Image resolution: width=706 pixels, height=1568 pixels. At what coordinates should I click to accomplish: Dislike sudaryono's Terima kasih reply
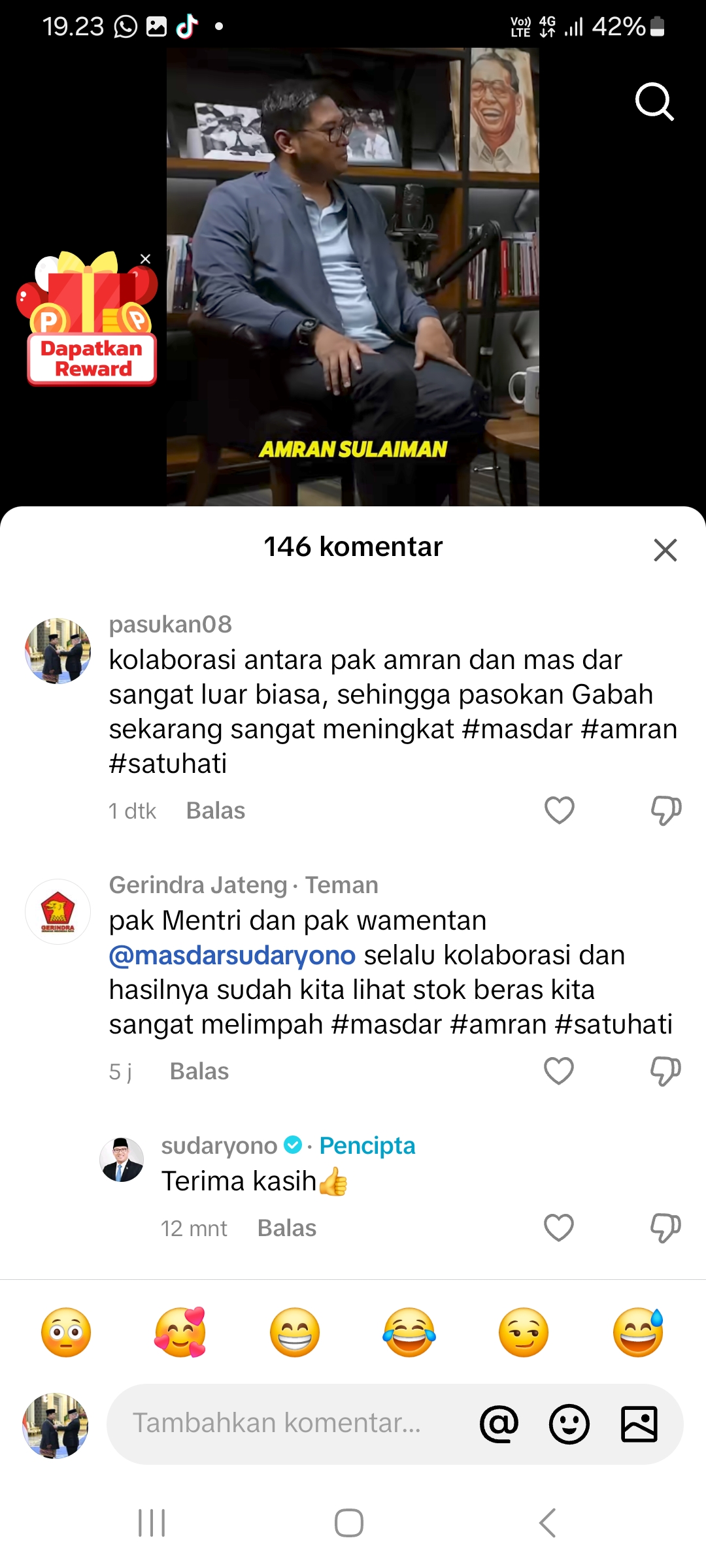(x=665, y=1228)
